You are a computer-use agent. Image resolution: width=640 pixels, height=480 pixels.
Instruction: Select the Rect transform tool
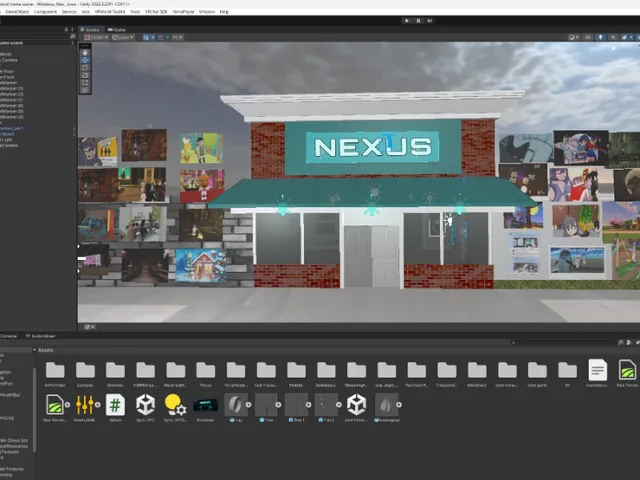click(85, 82)
